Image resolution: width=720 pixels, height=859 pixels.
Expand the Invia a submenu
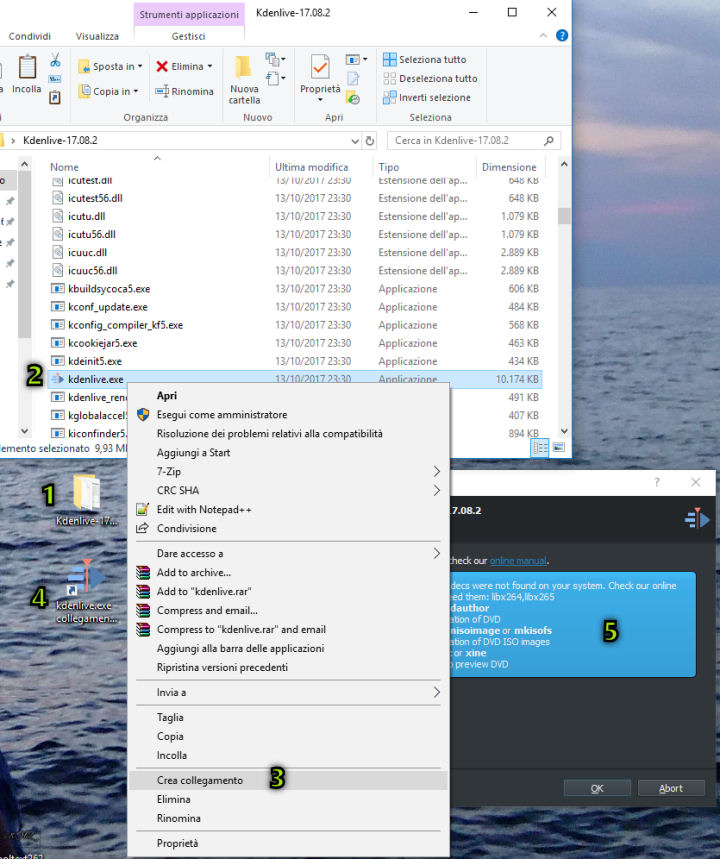point(437,692)
